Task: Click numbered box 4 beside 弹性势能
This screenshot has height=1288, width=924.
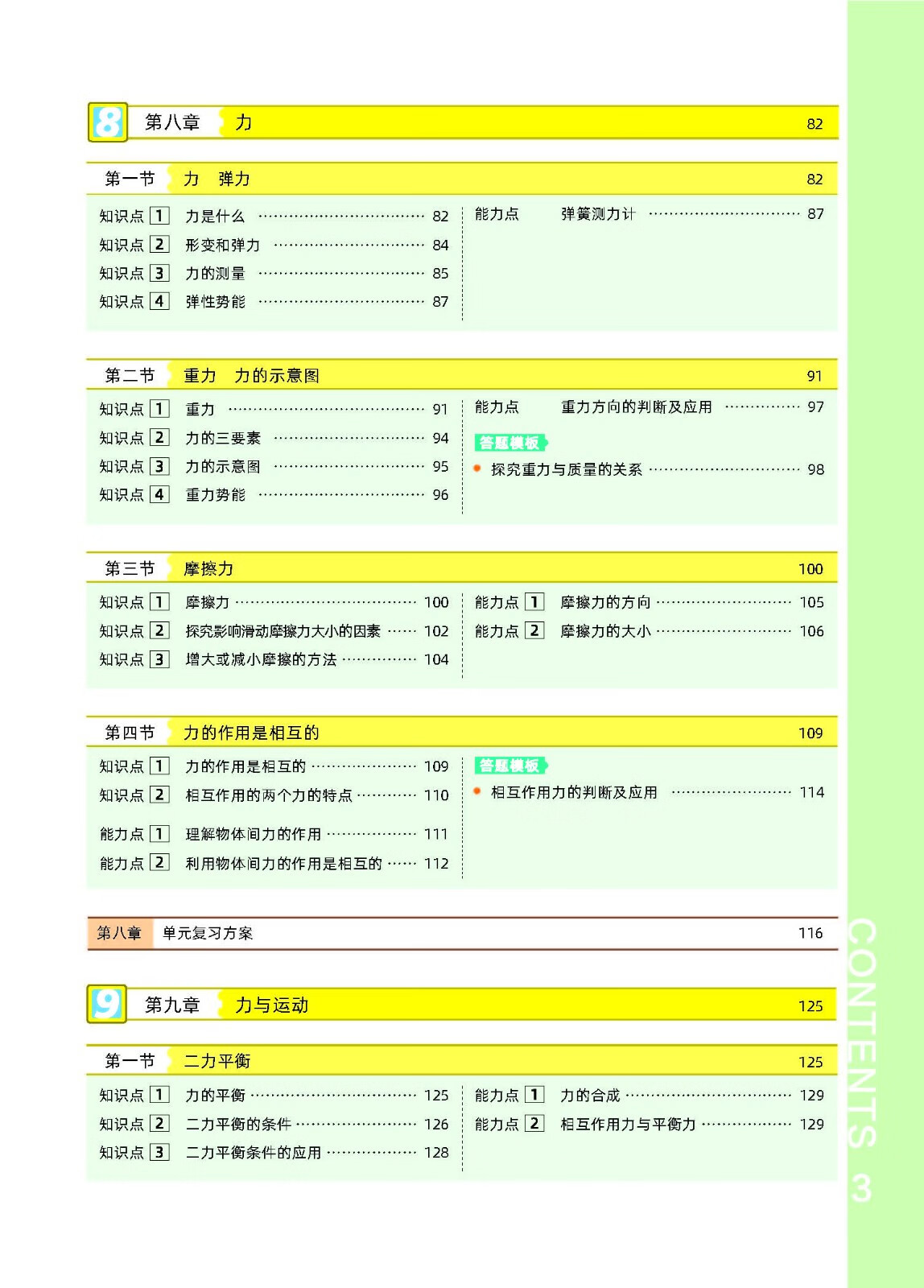Action: (159, 301)
